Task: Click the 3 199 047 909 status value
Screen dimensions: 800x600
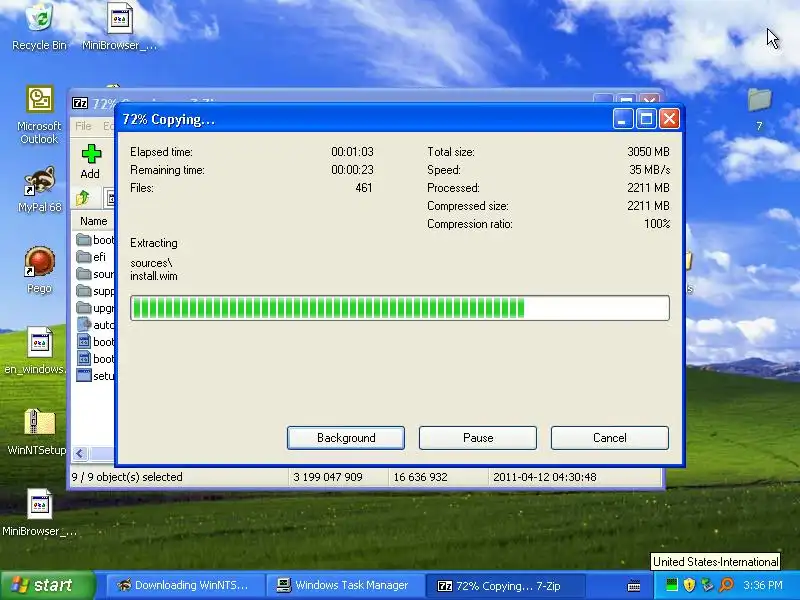Action: coord(328,477)
